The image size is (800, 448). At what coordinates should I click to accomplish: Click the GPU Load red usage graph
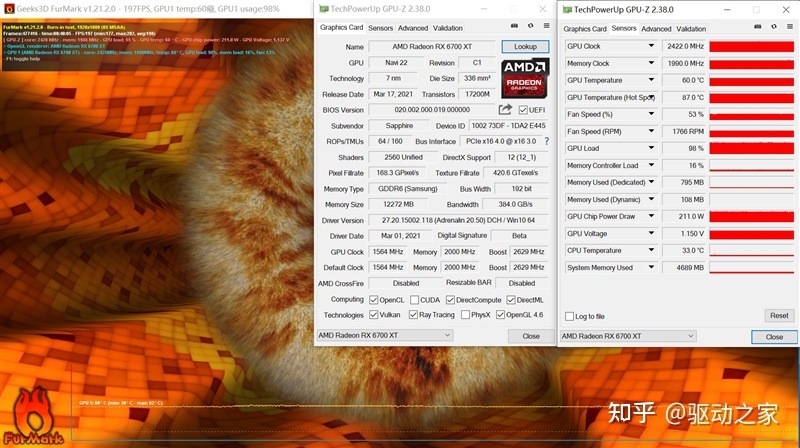coord(752,148)
